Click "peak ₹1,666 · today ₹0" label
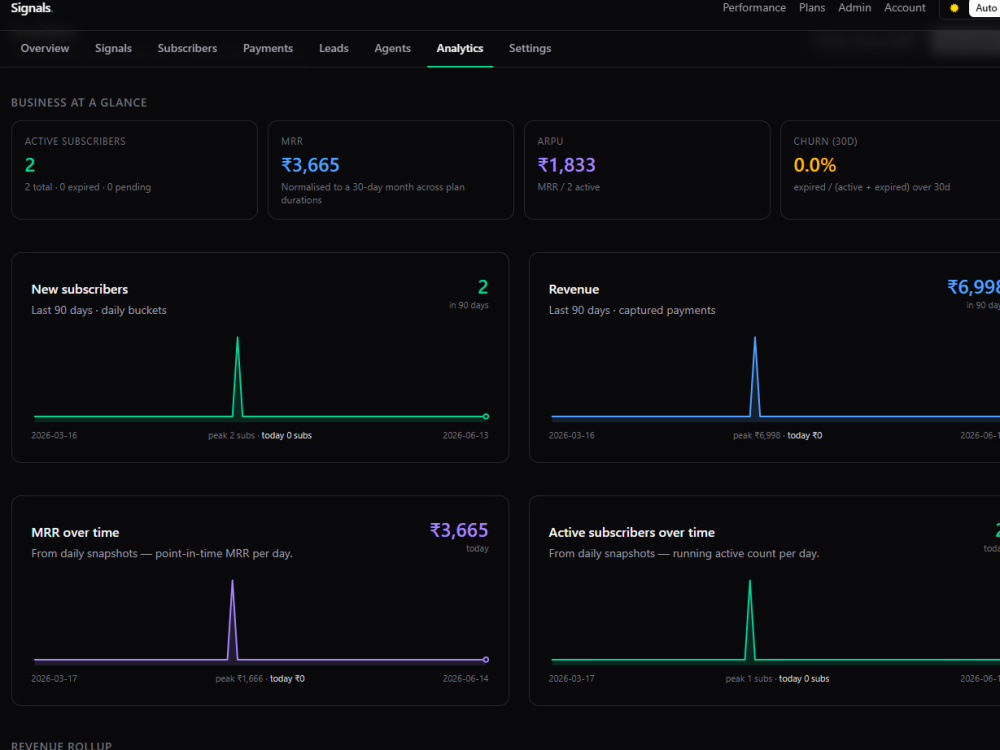 [260, 679]
